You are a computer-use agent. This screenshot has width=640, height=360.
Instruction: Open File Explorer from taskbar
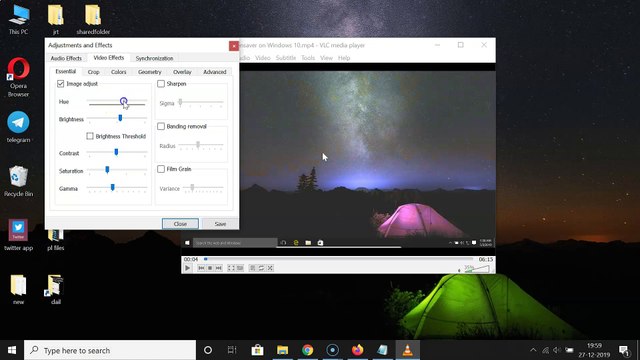tap(282, 350)
